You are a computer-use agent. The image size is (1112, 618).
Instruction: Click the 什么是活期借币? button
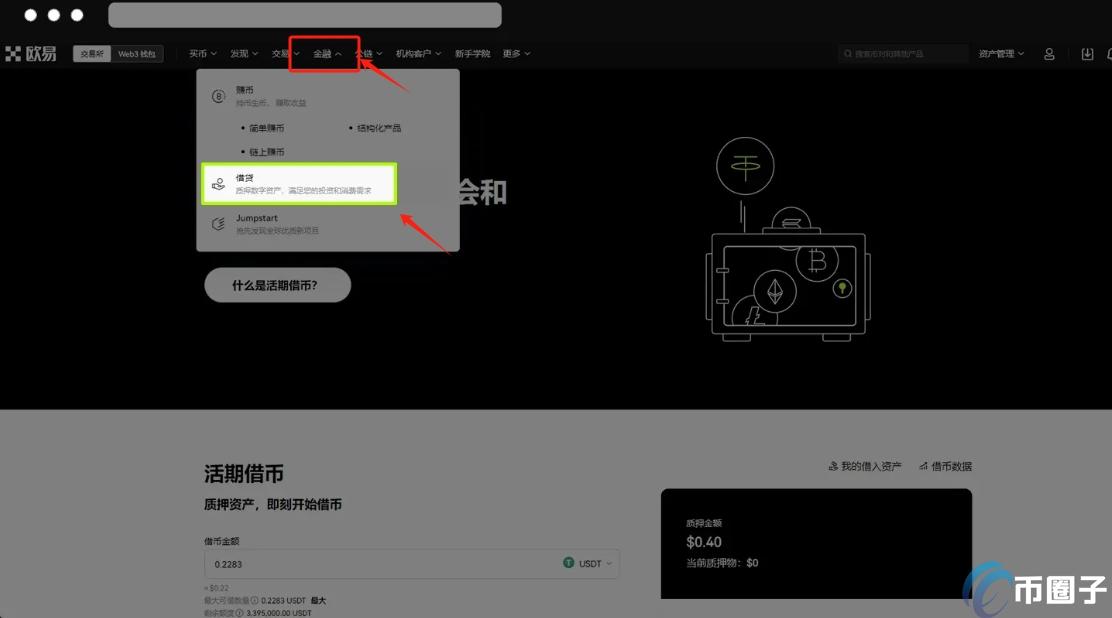click(x=277, y=285)
